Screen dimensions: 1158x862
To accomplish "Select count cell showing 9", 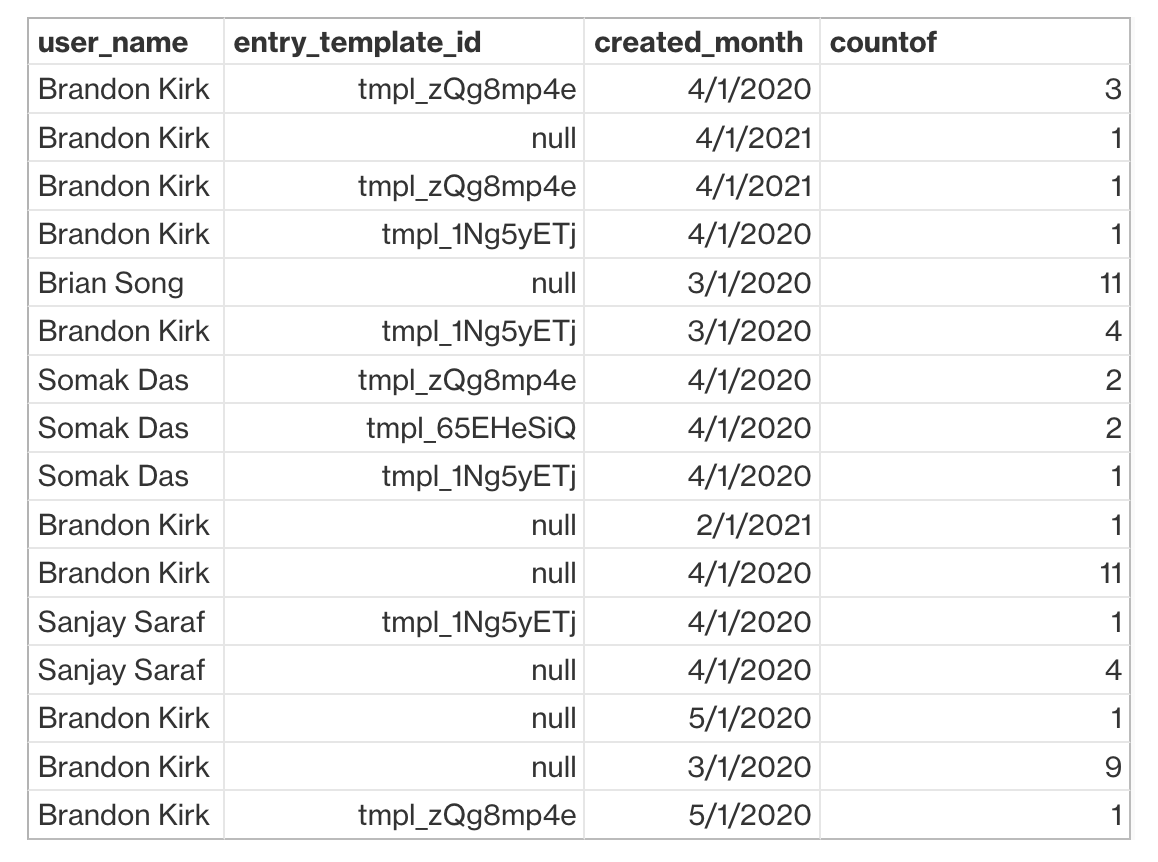I will coord(975,767).
